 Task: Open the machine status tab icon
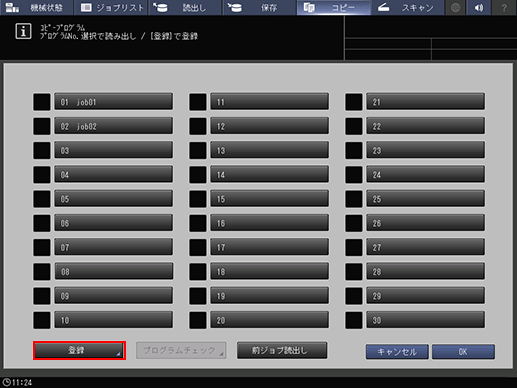tap(12, 7)
